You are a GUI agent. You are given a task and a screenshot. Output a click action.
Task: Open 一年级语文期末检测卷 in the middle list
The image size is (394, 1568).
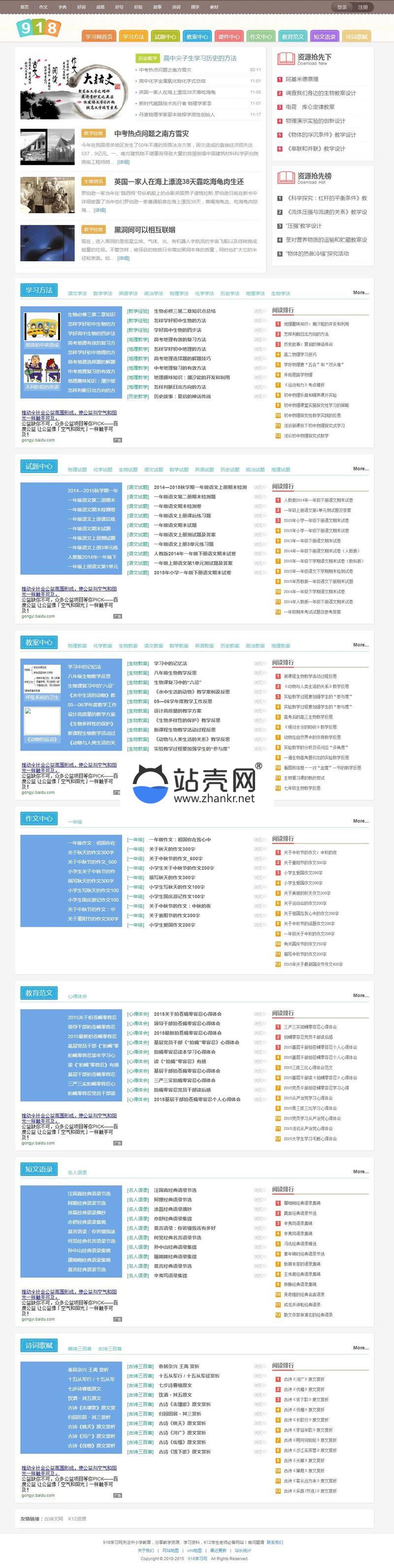tap(177, 506)
